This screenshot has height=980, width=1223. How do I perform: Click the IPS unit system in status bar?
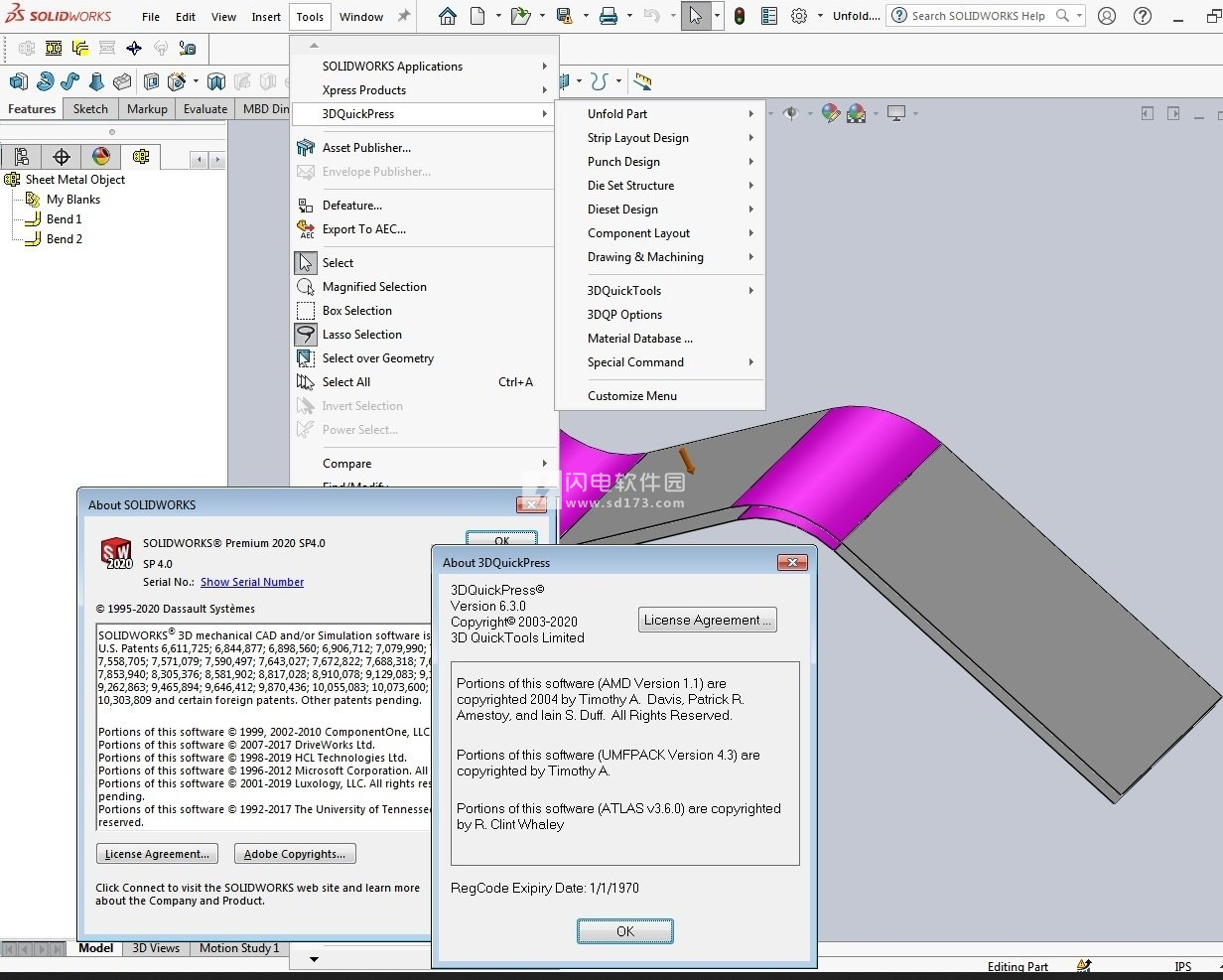(1183, 967)
